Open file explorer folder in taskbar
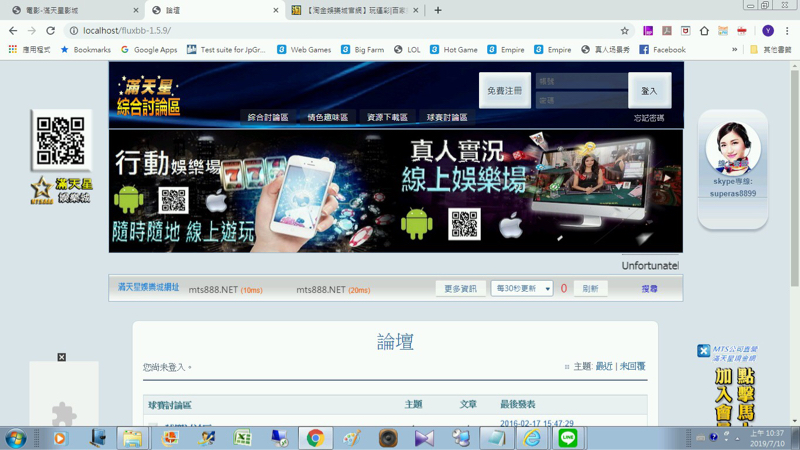 [132, 438]
